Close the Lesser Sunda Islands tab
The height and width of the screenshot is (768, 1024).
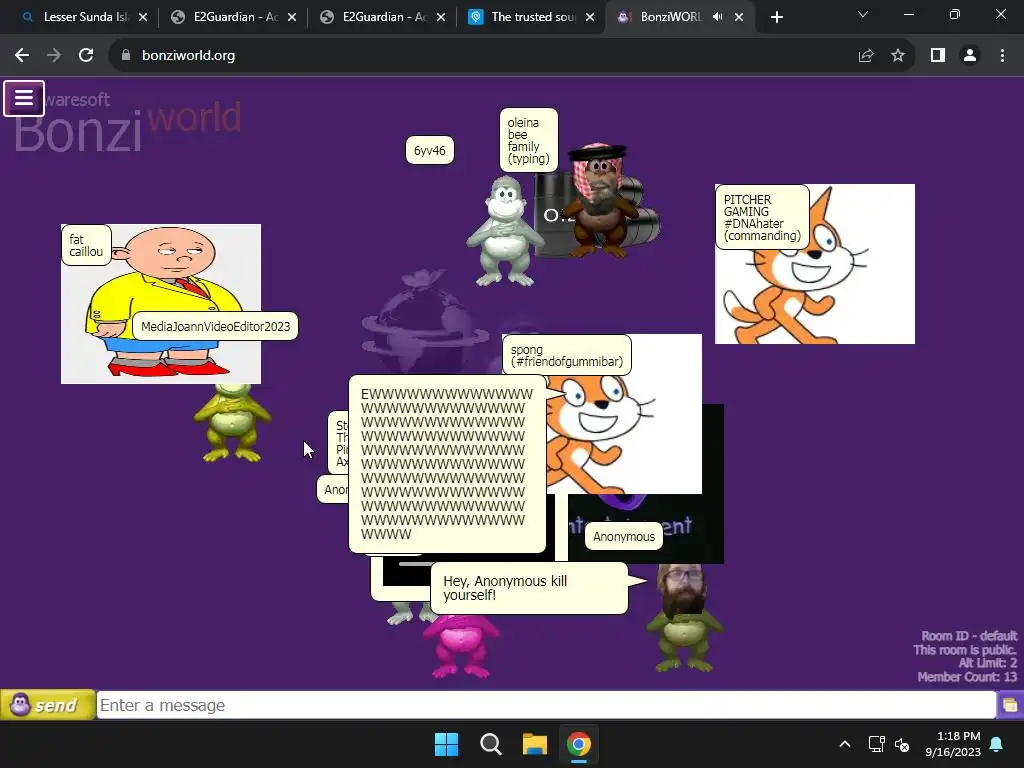pos(143,17)
